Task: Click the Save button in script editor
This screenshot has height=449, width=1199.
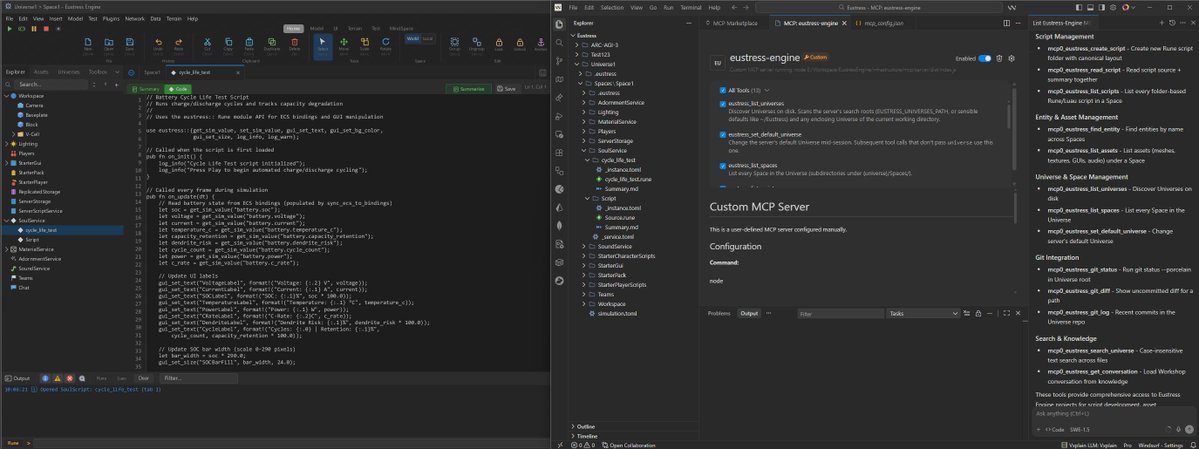Action: coord(506,89)
